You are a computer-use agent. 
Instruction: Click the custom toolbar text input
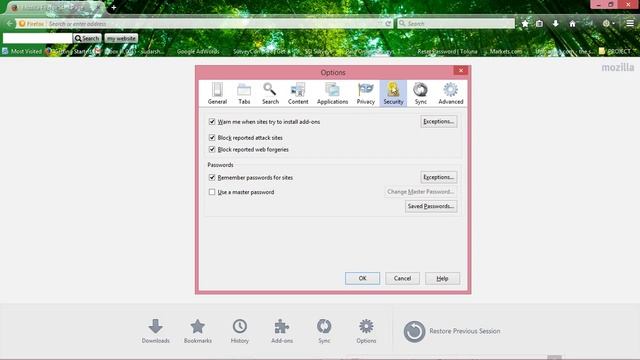click(38, 38)
